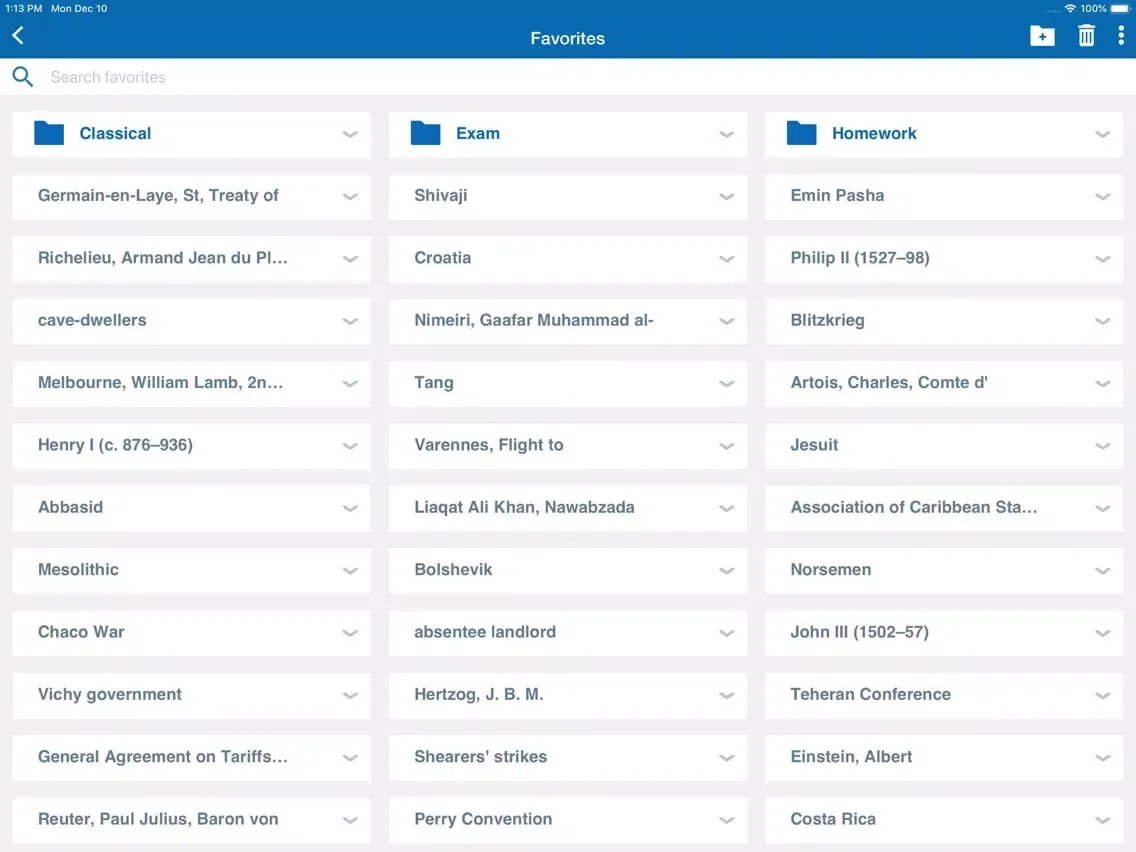Image resolution: width=1136 pixels, height=852 pixels.
Task: Open the Homework folder icon
Action: 802,133
